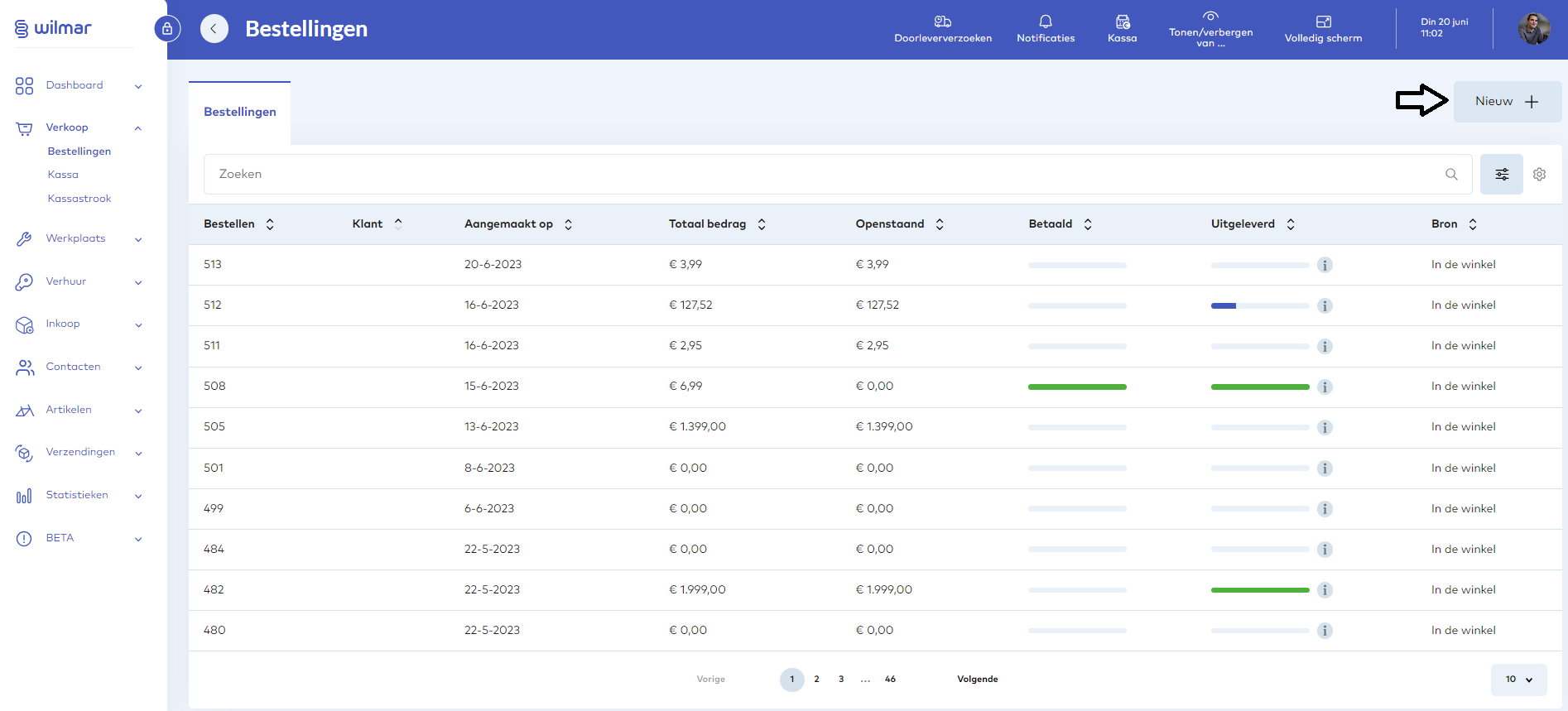Open the filter sliders next to search
Image resolution: width=1568 pixels, height=711 pixels.
pyautogui.click(x=1501, y=175)
